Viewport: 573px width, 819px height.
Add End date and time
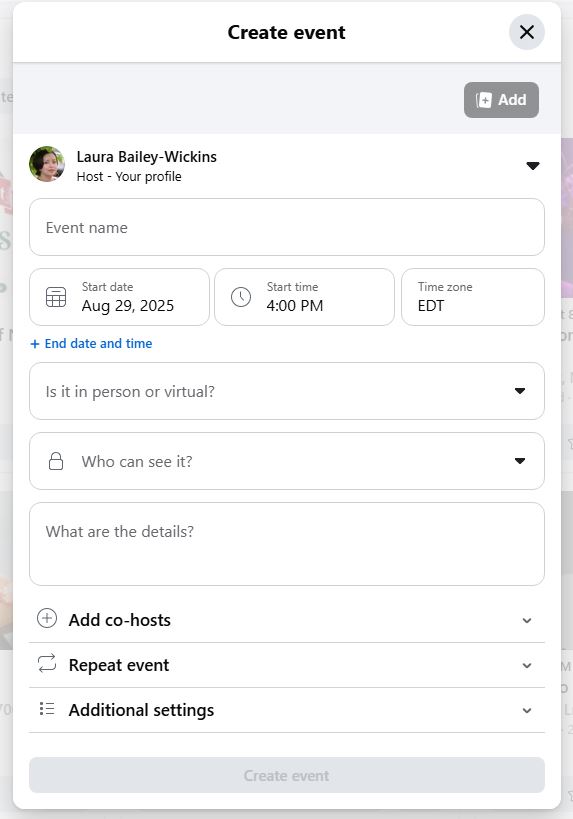click(x=91, y=344)
